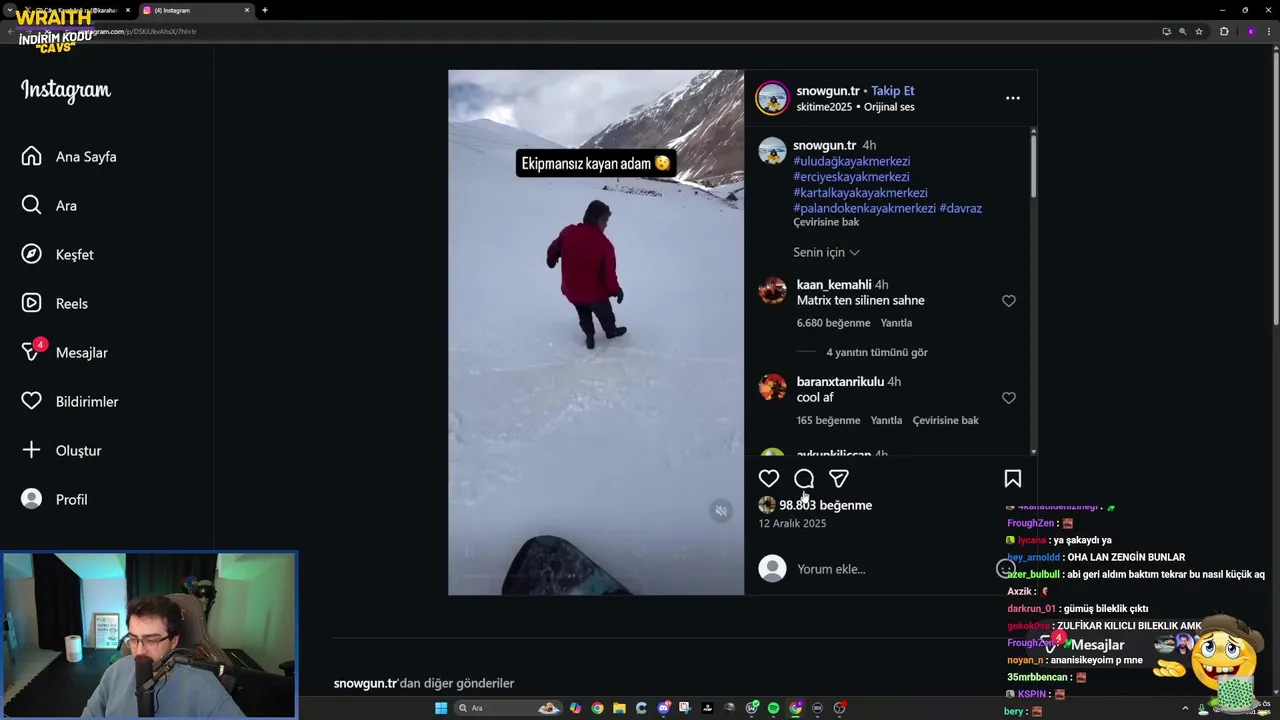Open hashtag #kartalkayakayakmerkezi
The image size is (1280, 720).
[x=860, y=193]
